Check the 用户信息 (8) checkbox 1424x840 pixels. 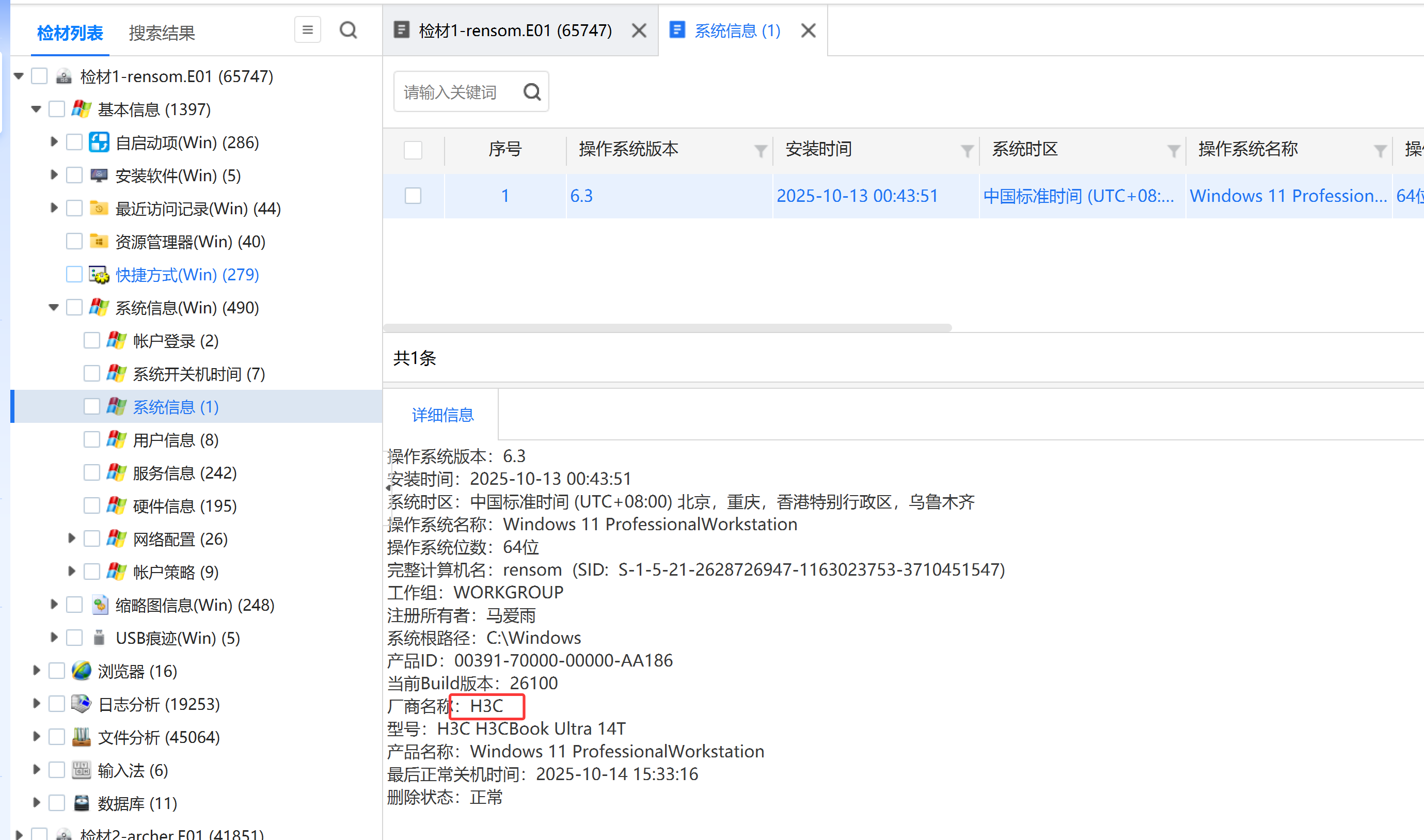click(x=92, y=440)
